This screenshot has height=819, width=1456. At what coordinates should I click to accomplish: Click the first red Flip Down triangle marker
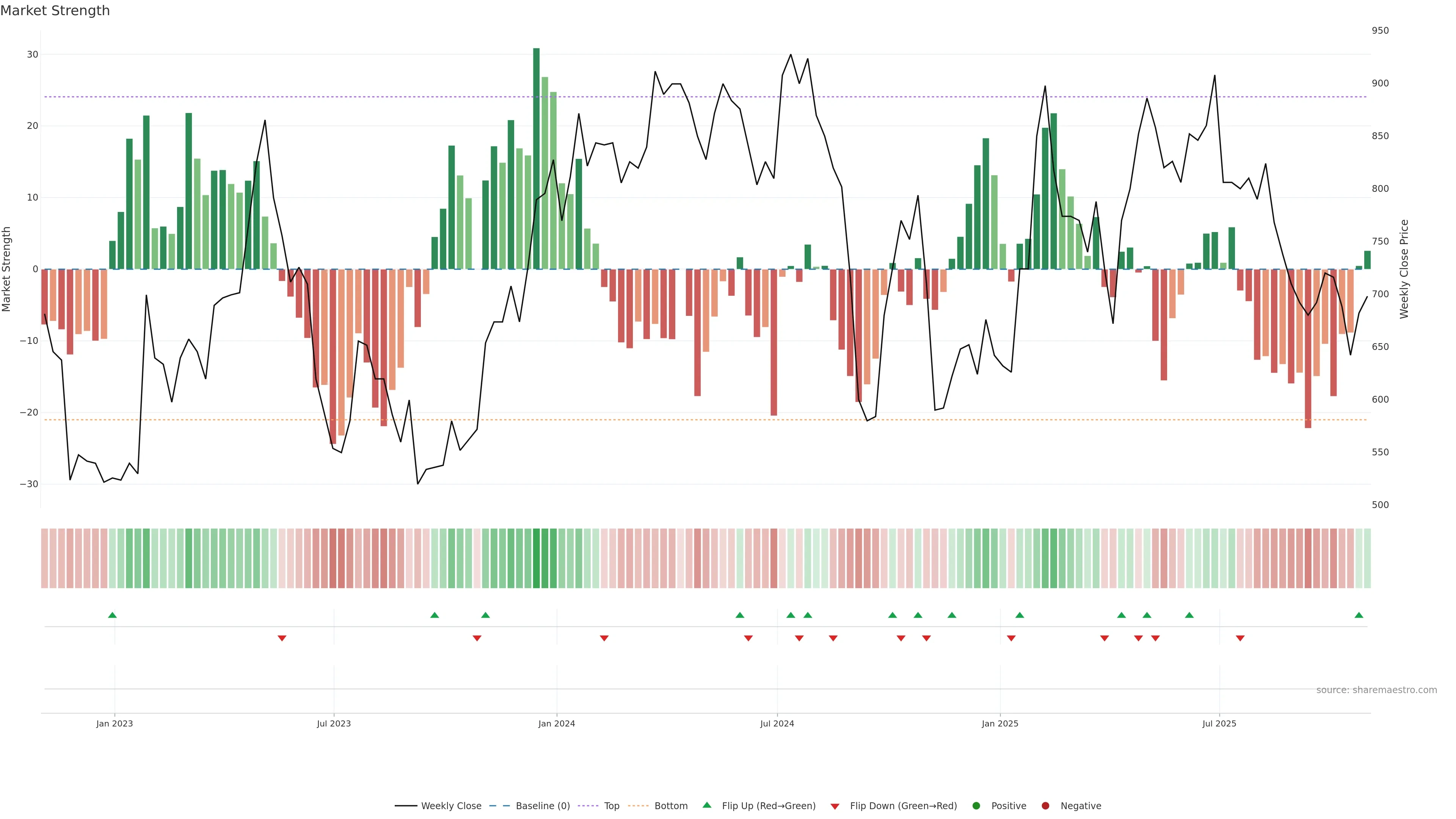coord(282,638)
